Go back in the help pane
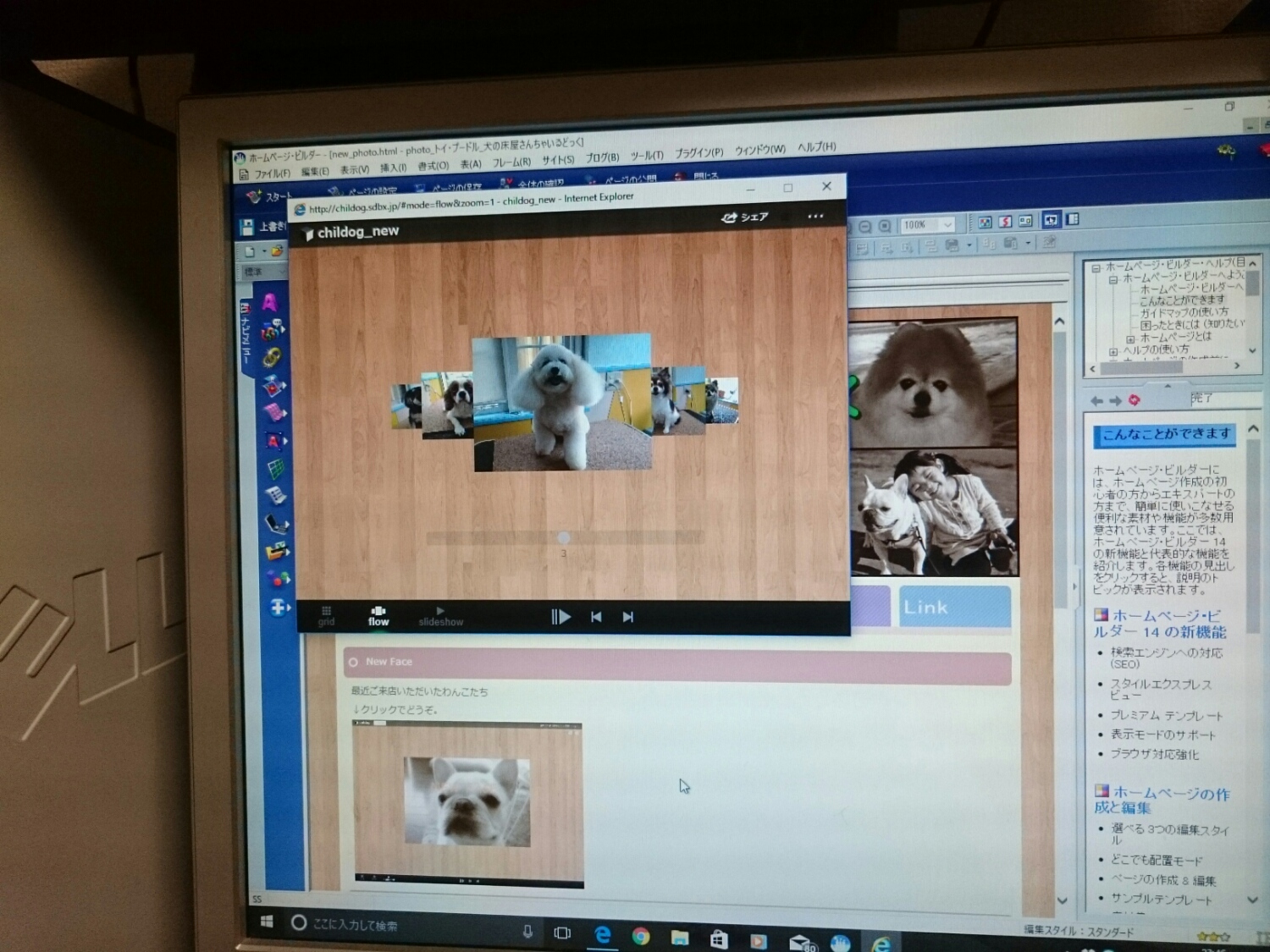The height and width of the screenshot is (952, 1270). tap(1097, 401)
